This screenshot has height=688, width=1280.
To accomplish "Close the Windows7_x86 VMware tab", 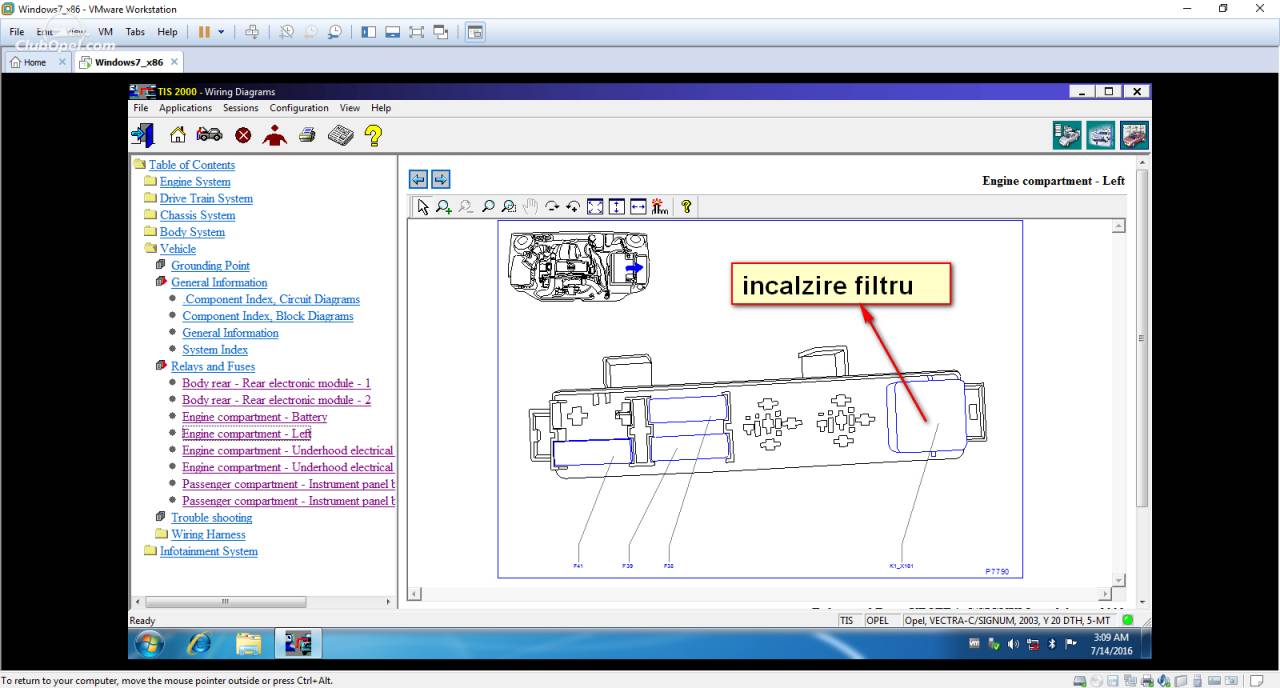I will pyautogui.click(x=174, y=62).
